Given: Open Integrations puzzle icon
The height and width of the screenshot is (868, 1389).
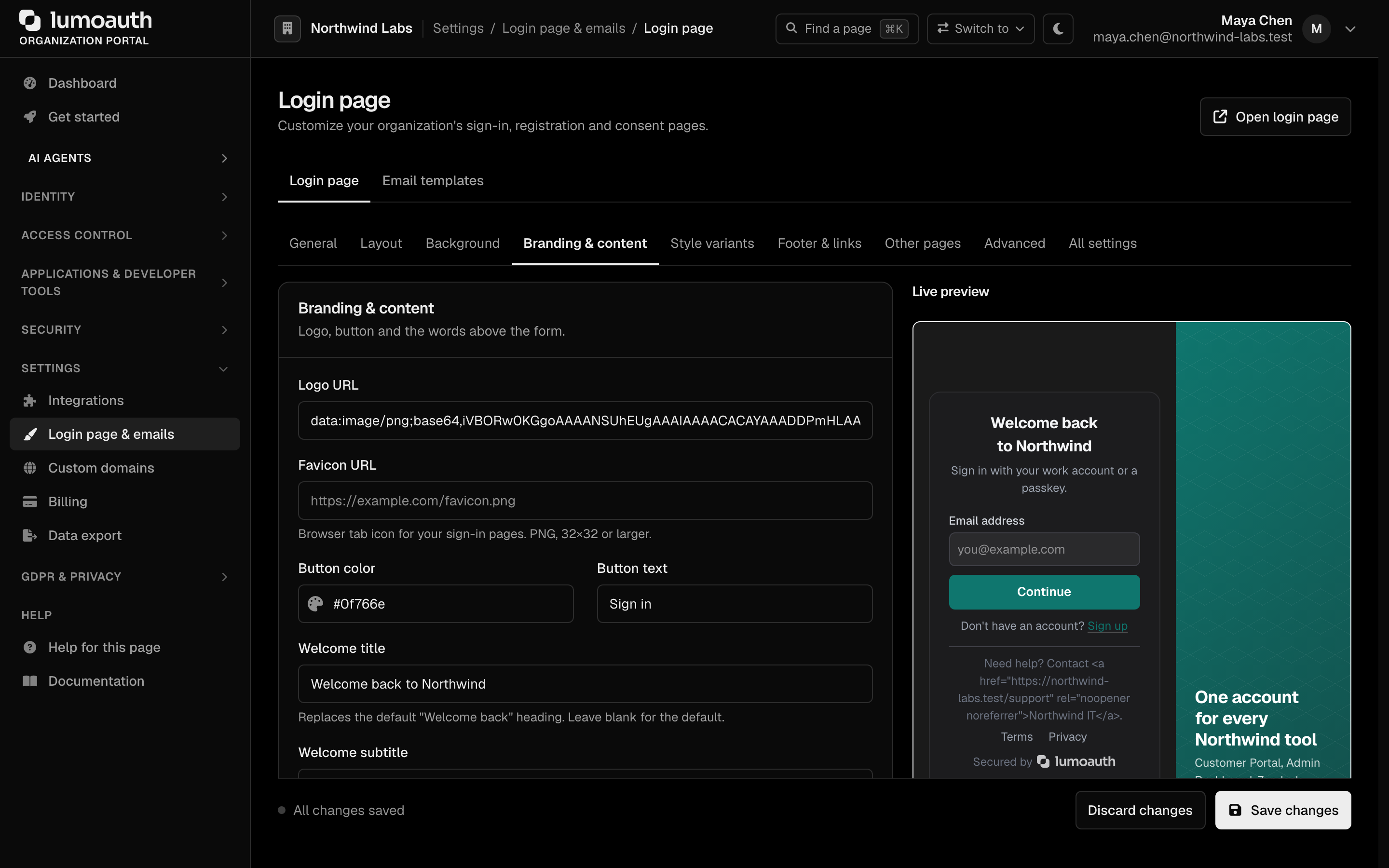Looking at the screenshot, I should [30, 401].
